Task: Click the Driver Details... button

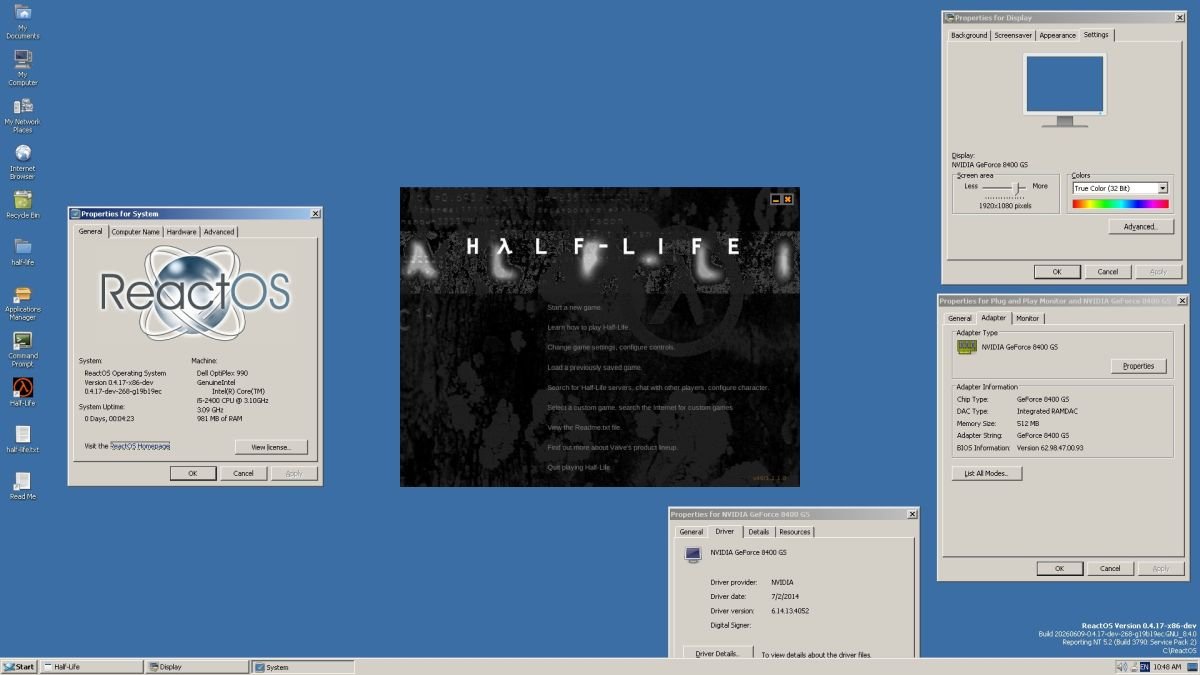Action: point(717,653)
